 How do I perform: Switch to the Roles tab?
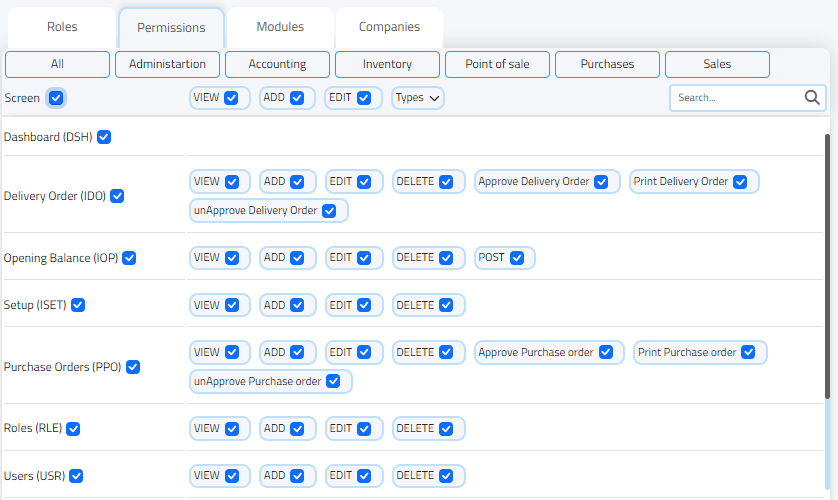pyautogui.click(x=62, y=27)
